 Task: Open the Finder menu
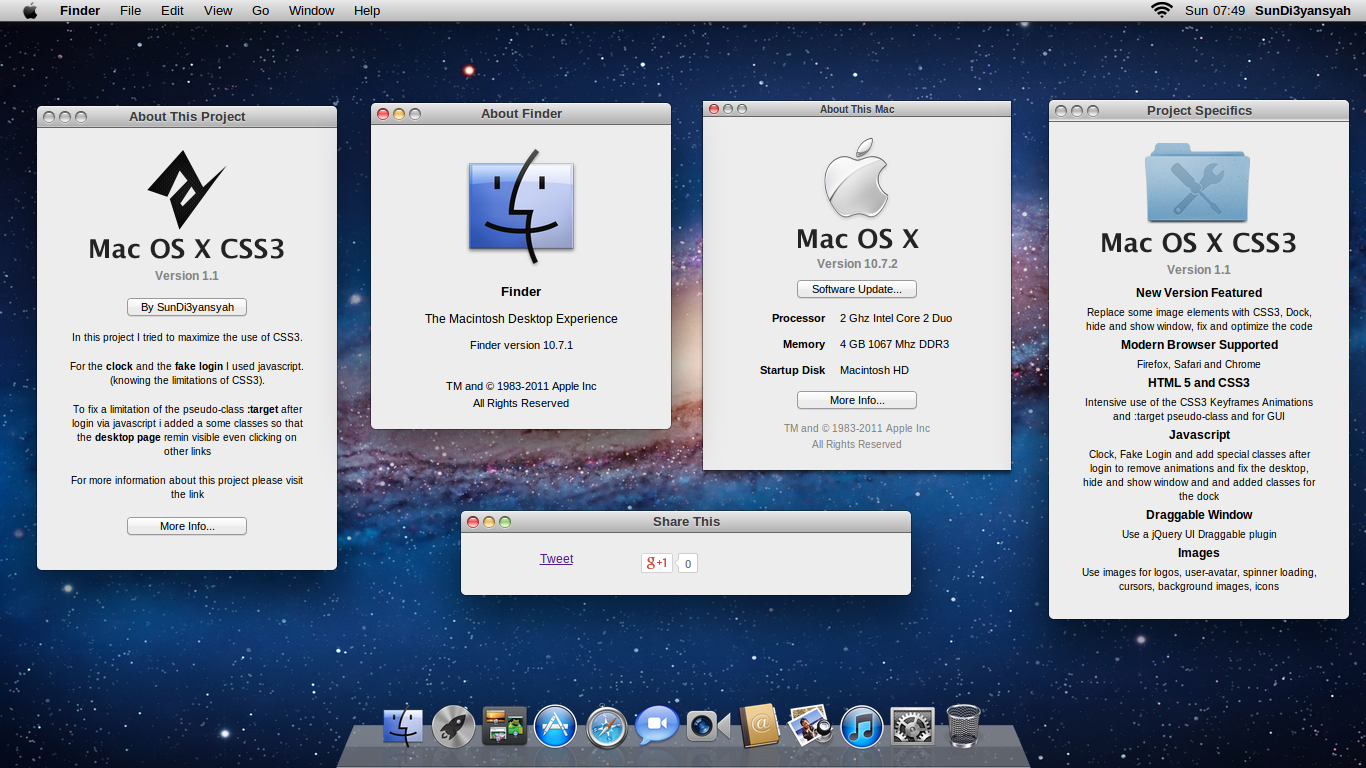[x=80, y=10]
